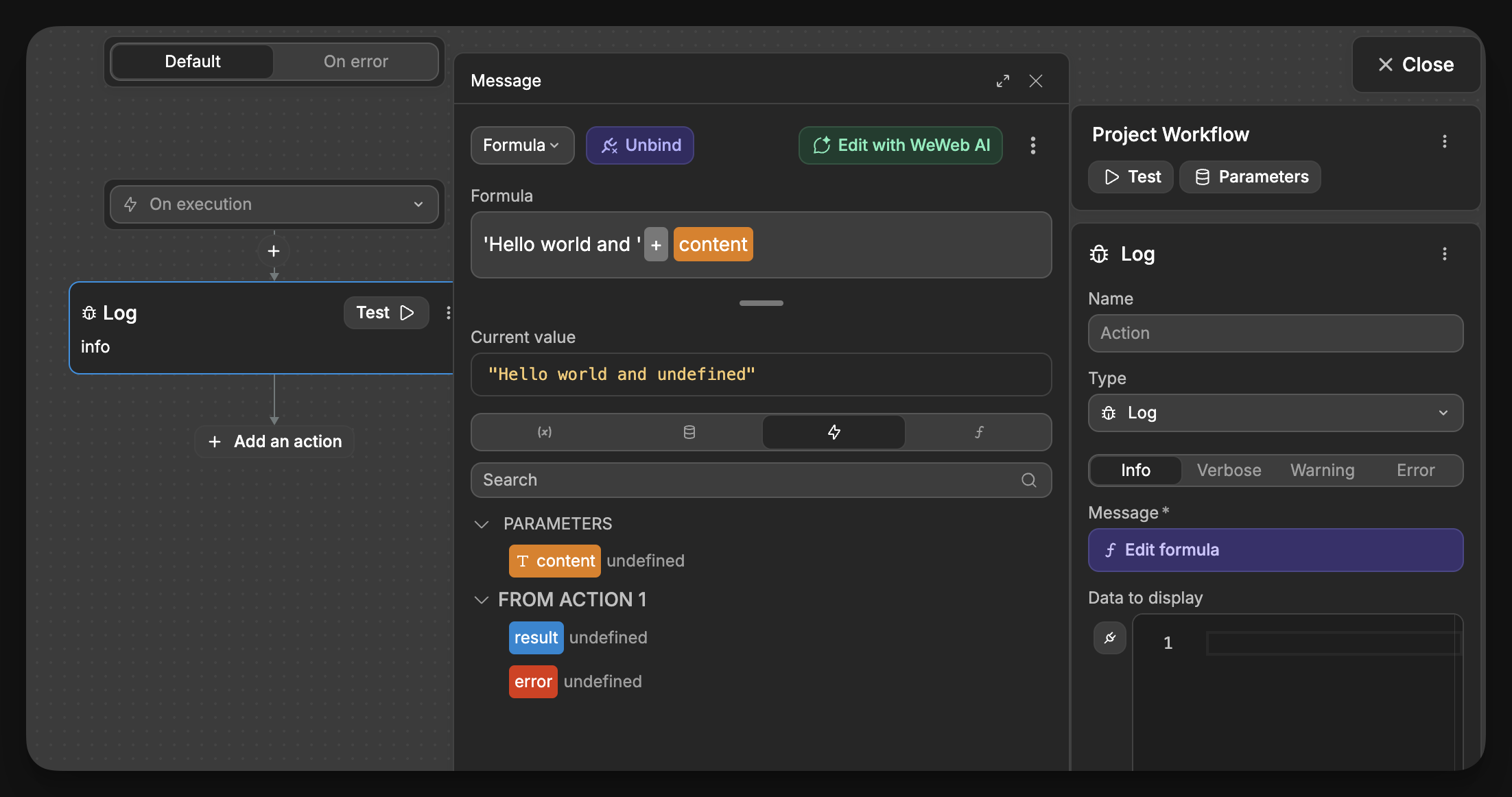Select the Error log level
Image resolution: width=1512 pixels, height=797 pixels.
pos(1415,470)
